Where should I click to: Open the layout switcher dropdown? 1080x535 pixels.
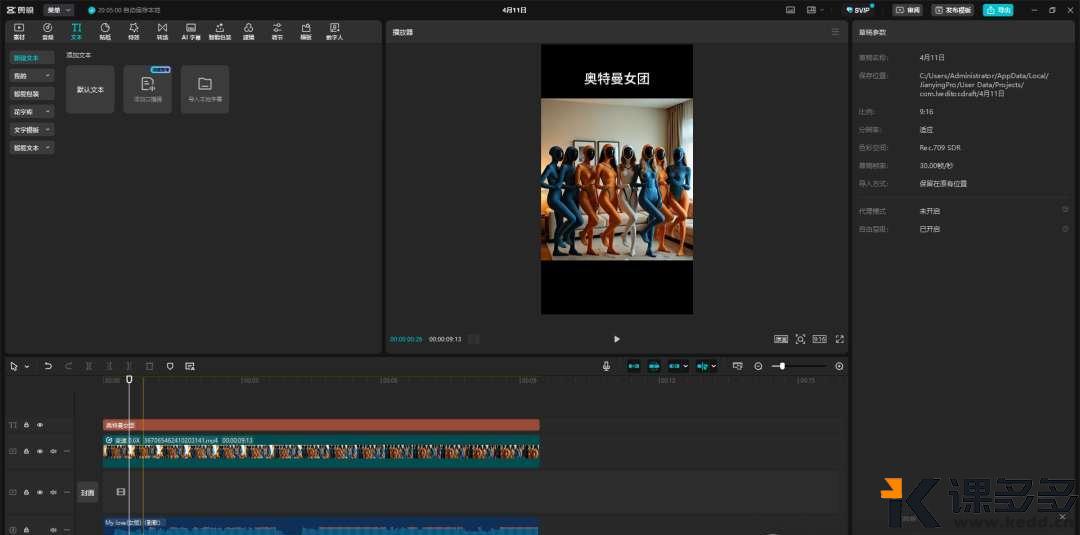pos(816,10)
